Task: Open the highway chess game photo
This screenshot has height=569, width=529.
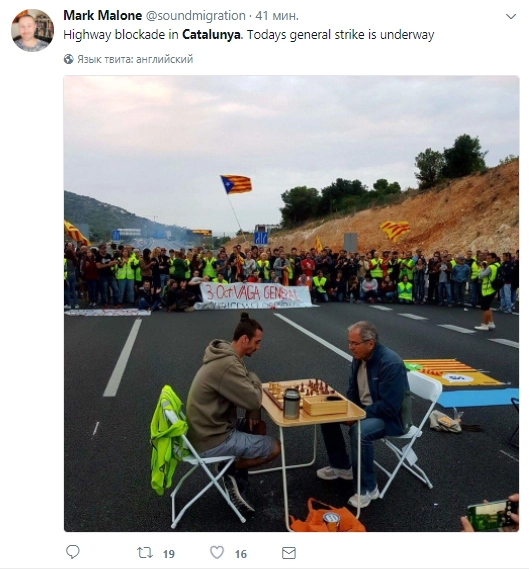Action: 291,304
